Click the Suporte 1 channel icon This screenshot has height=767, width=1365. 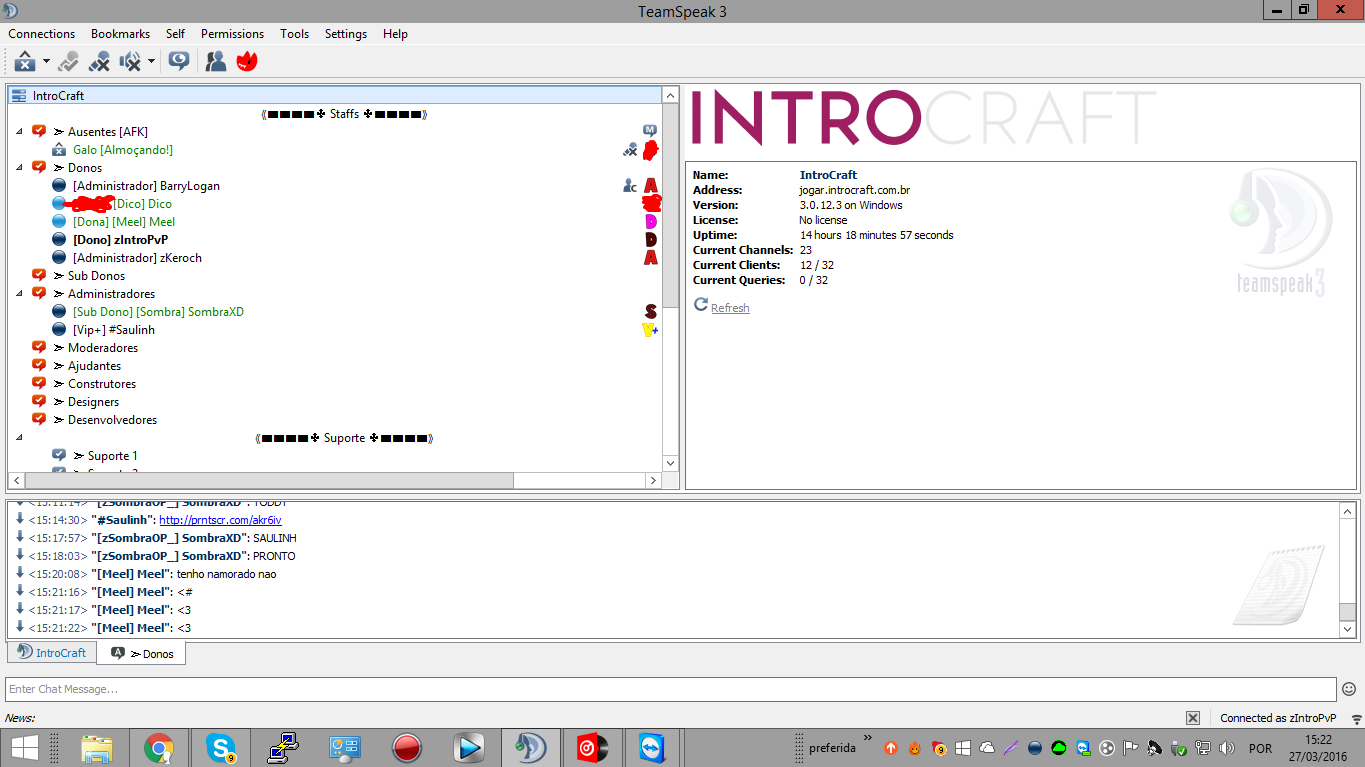(59, 456)
